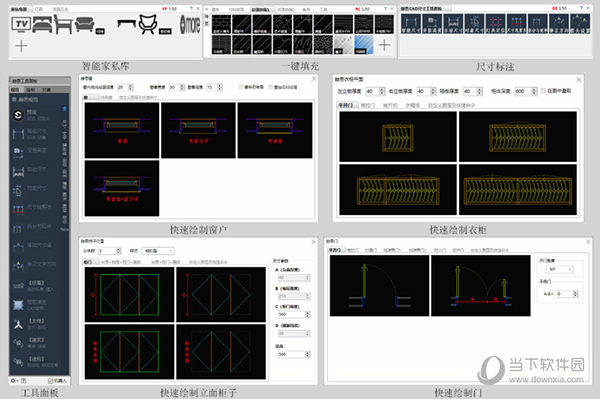Choose the marble crack fill pattern, bottom row

282,44
